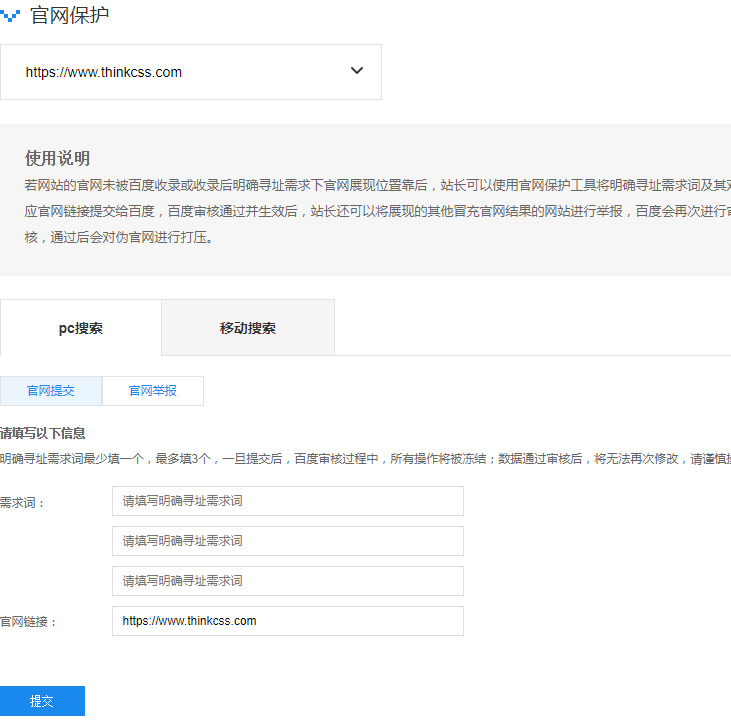Click the note beginning 明确寻址需求词最少填一个

coord(366,459)
